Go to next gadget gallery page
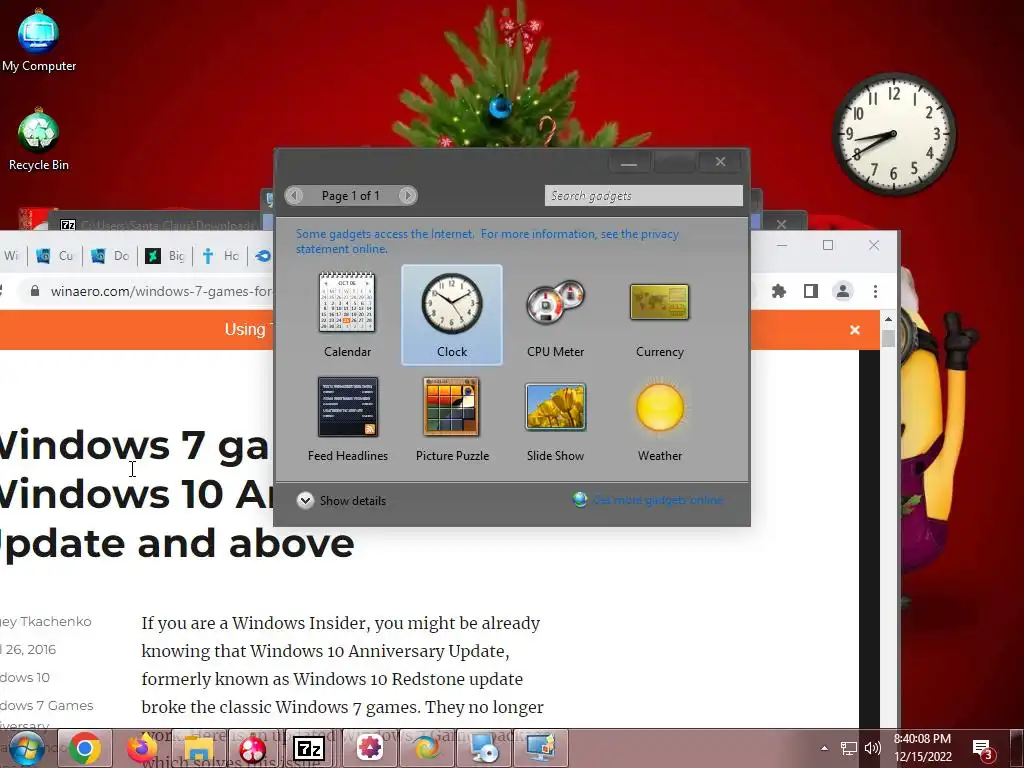This screenshot has height=768, width=1024. click(x=408, y=195)
